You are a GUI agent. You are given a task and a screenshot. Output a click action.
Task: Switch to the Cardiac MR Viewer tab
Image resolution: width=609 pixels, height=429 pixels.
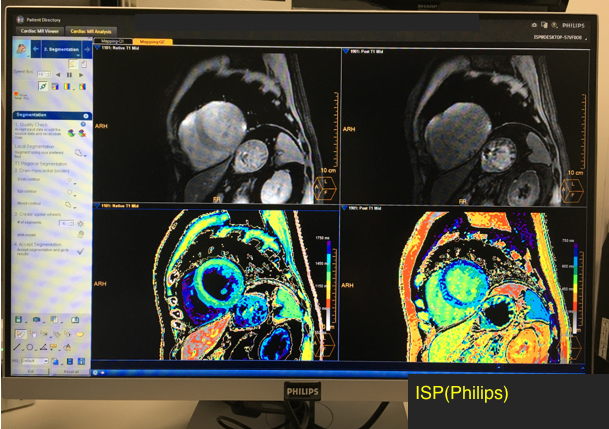tap(40, 32)
